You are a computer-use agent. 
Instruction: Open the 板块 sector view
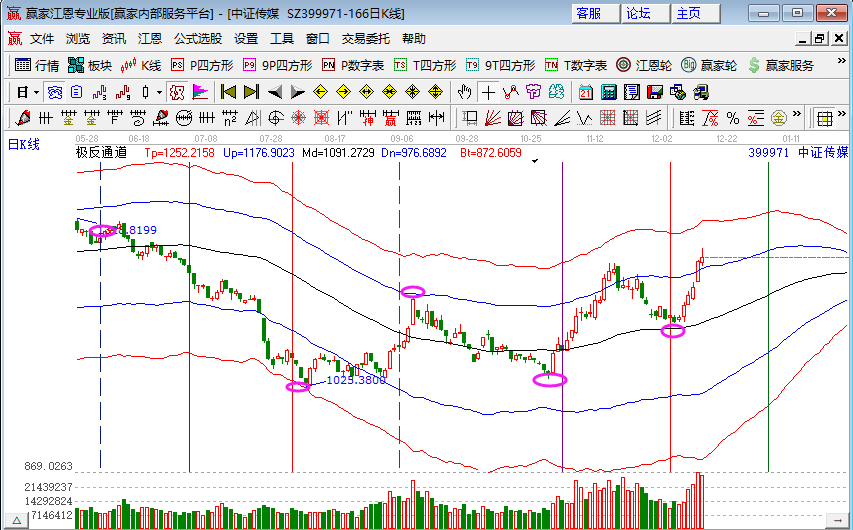[x=90, y=65]
